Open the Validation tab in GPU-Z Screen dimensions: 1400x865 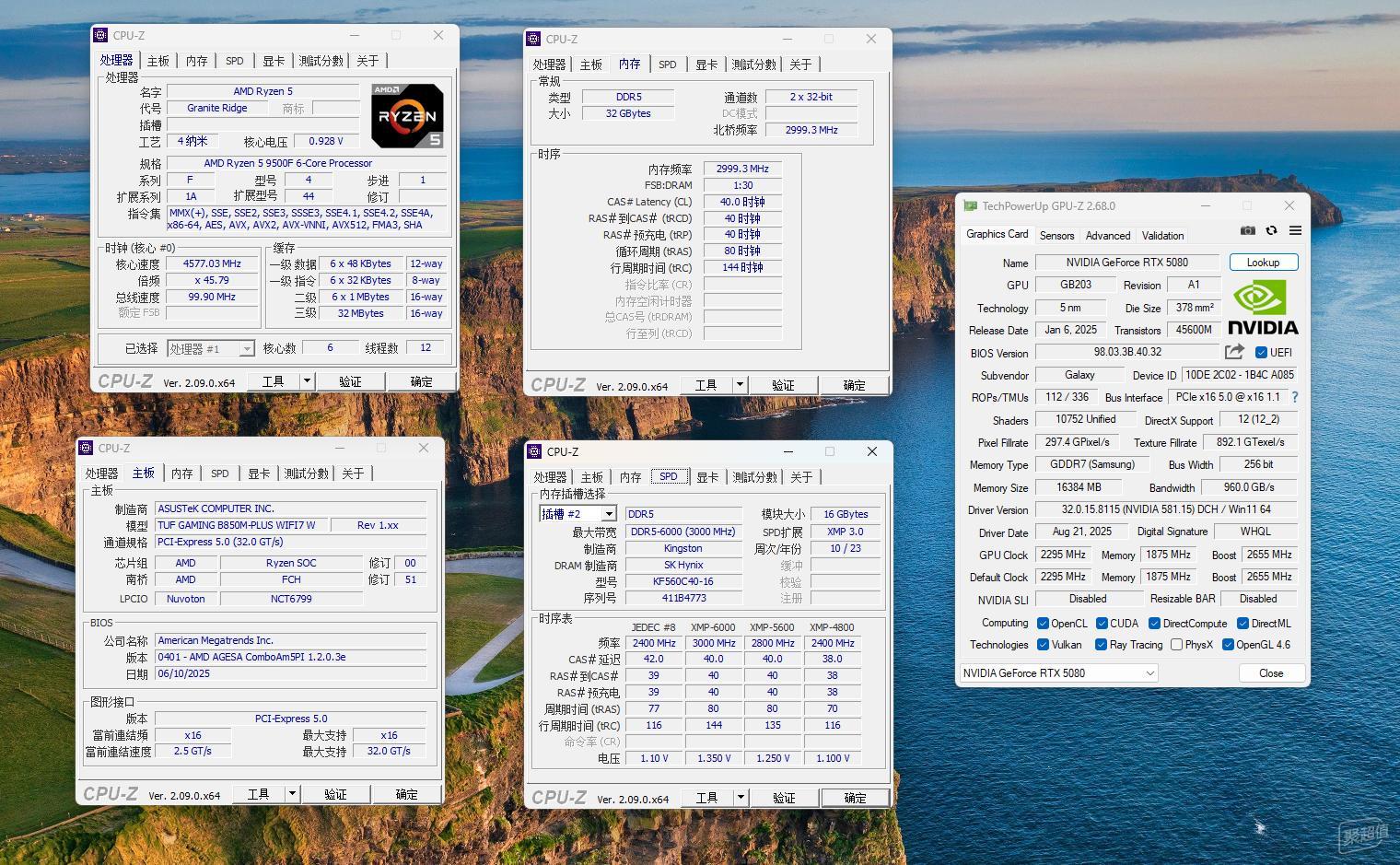coord(1162,236)
